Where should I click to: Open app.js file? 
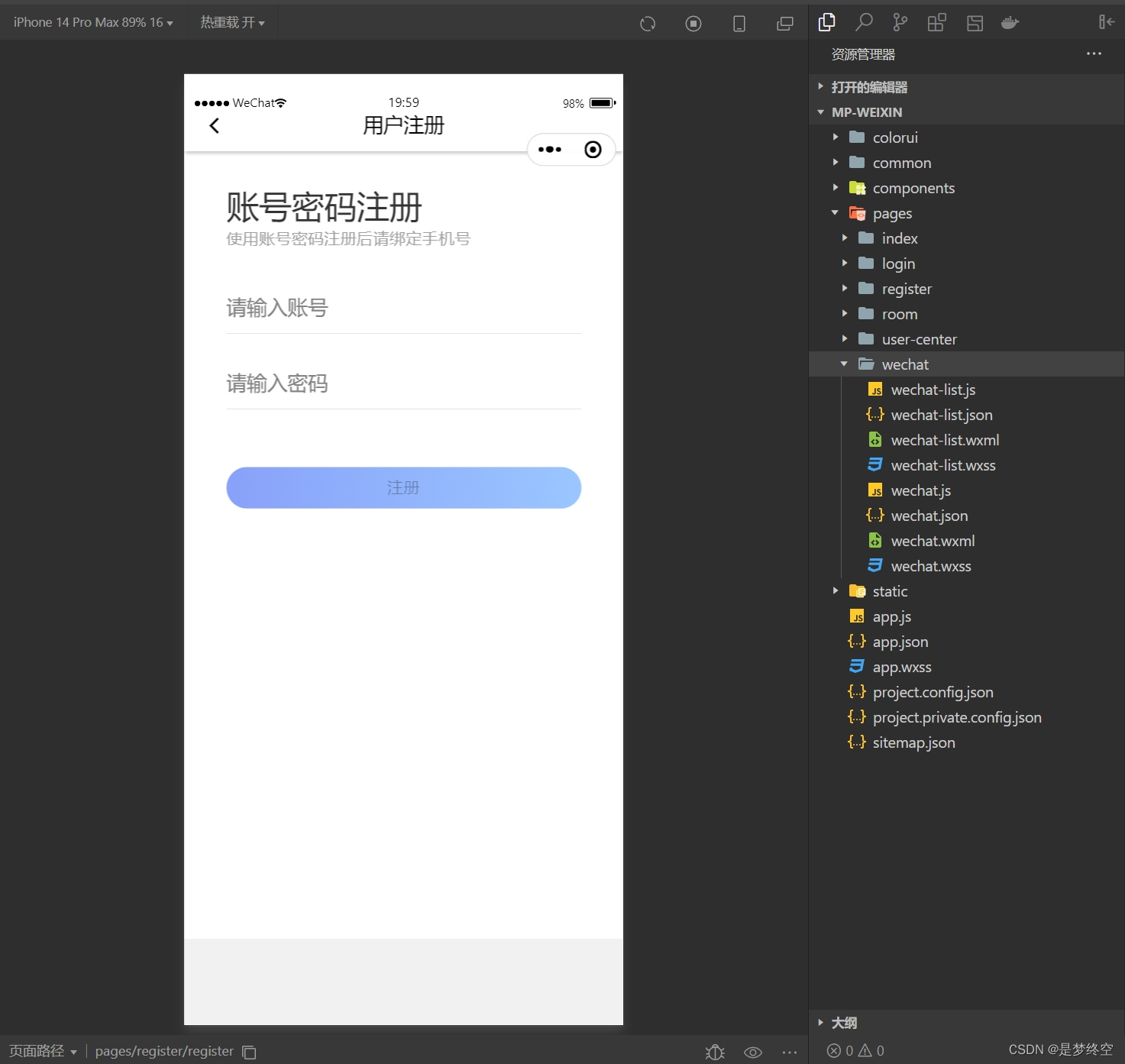pyautogui.click(x=966, y=616)
